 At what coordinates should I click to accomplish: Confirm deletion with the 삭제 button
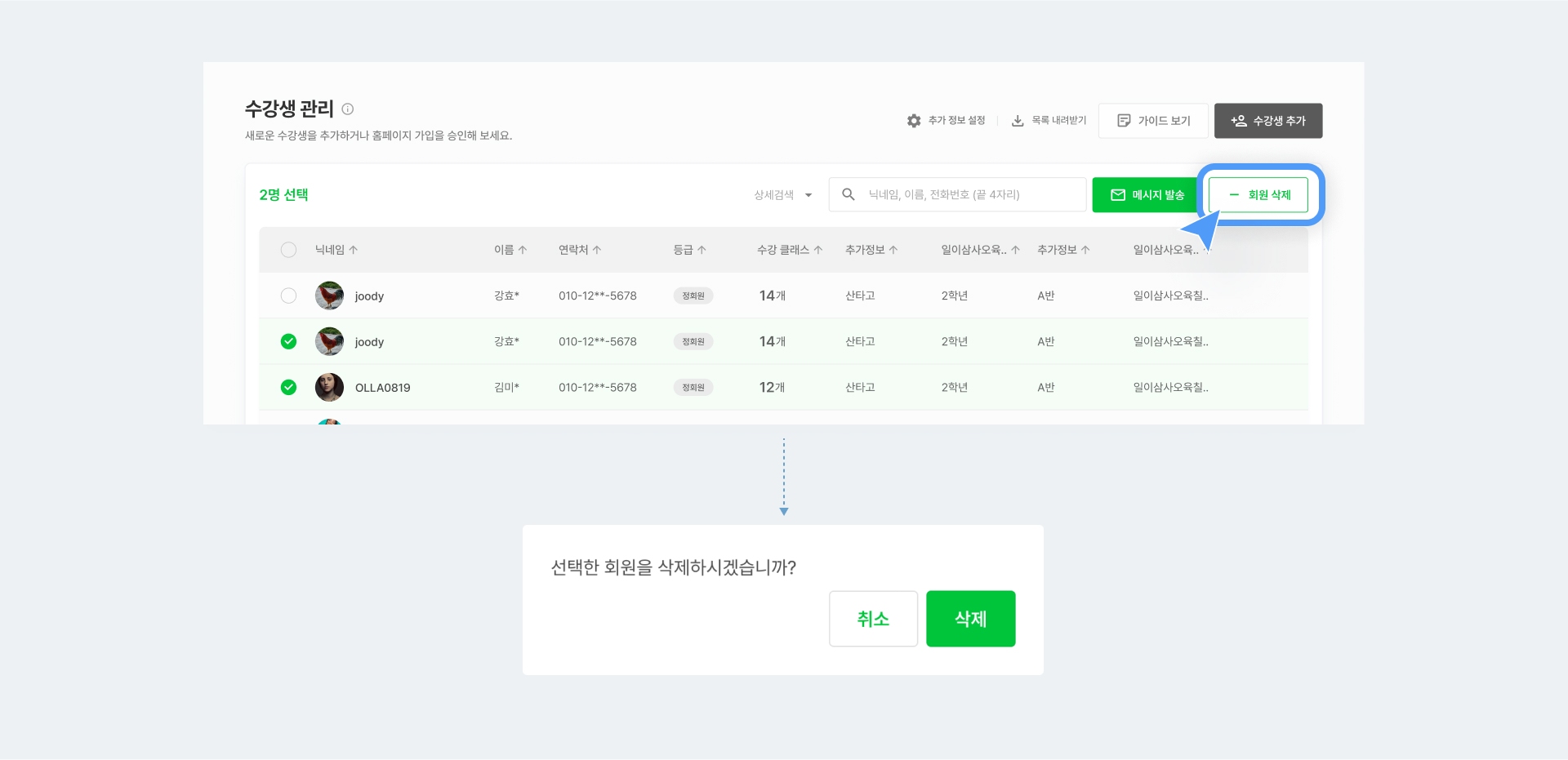970,619
